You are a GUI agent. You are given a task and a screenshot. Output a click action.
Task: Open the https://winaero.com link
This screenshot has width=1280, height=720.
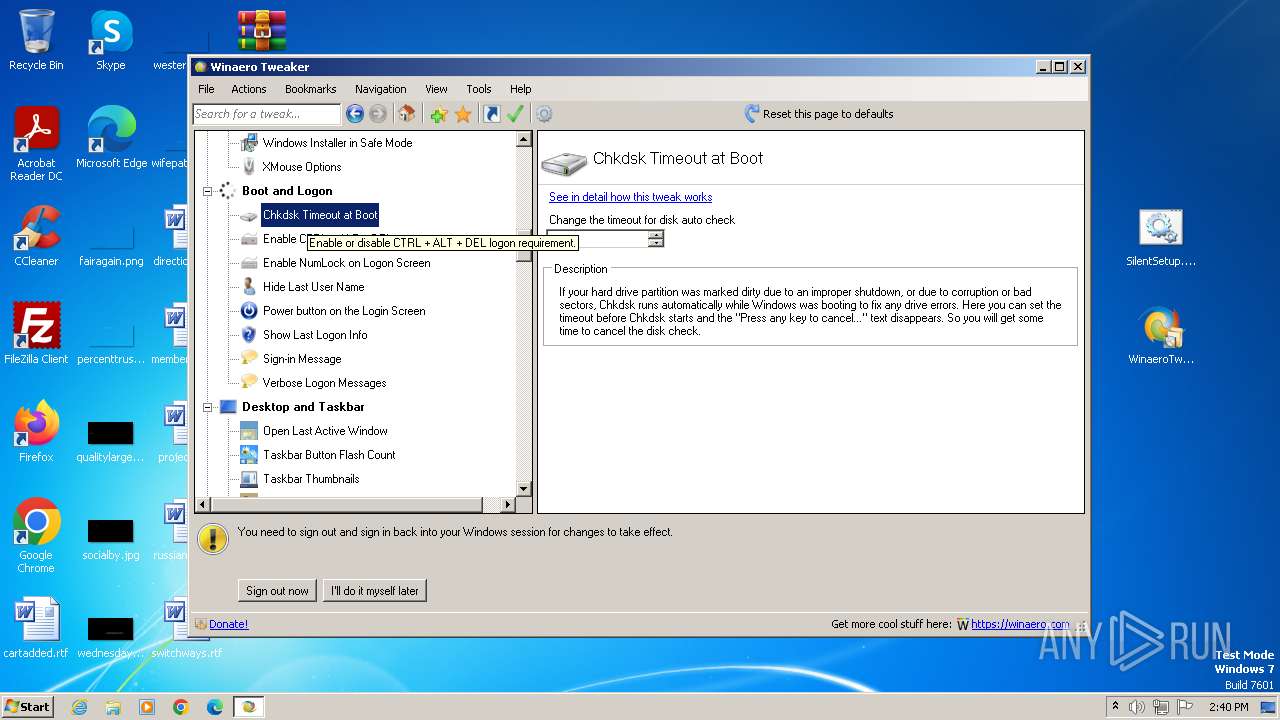(1020, 624)
